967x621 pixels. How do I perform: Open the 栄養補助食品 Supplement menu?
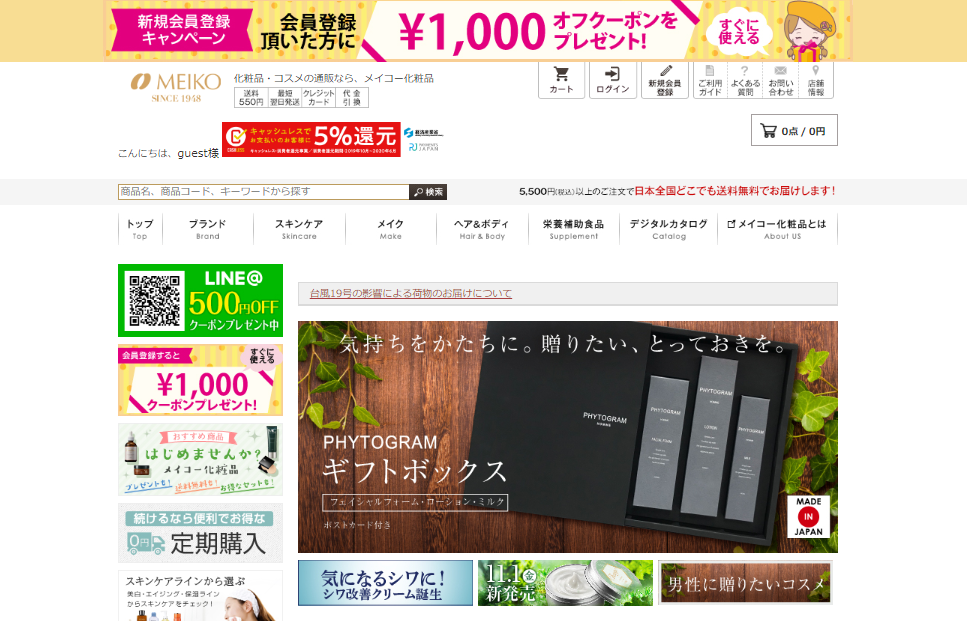574,229
